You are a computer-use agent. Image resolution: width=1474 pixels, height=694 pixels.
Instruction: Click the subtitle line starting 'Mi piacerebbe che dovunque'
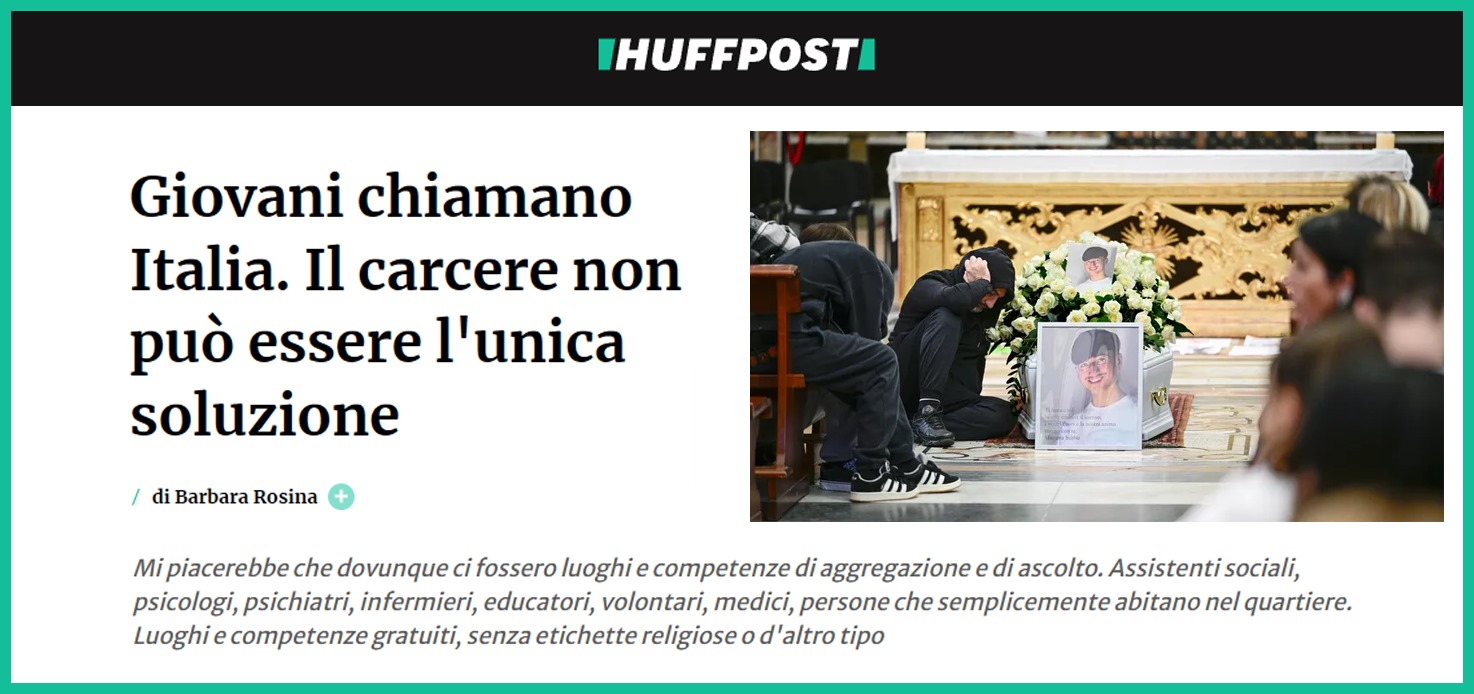[x=716, y=569]
